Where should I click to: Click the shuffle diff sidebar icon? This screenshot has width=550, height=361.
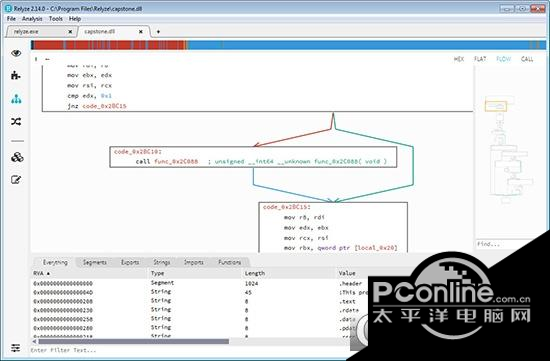tap(16, 122)
